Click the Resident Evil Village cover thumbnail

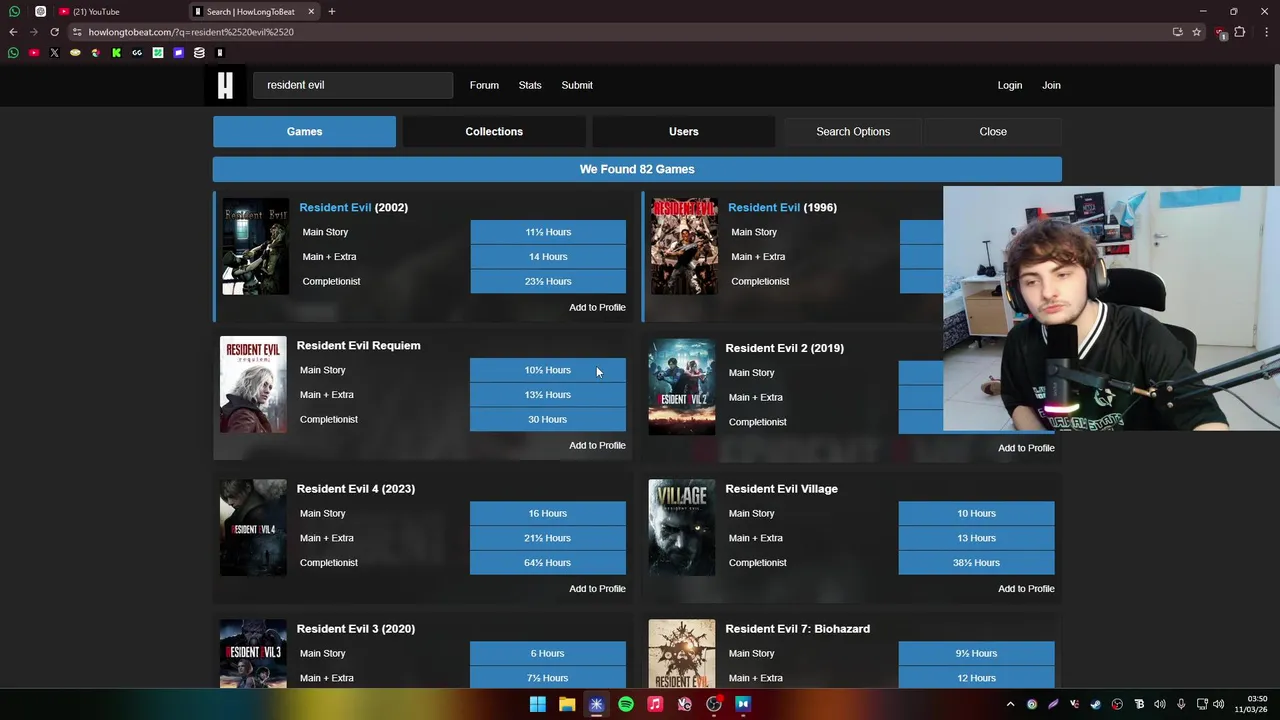pos(682,528)
